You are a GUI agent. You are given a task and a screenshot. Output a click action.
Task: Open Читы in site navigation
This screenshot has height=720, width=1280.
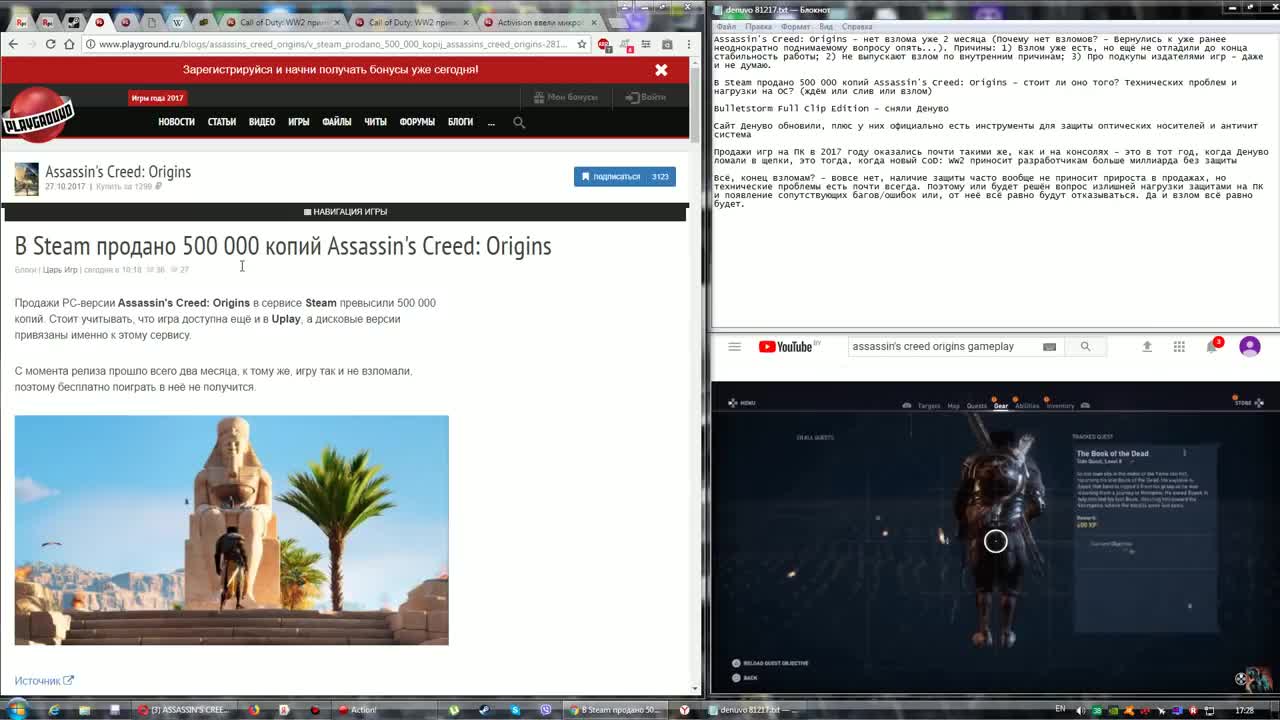coord(375,122)
